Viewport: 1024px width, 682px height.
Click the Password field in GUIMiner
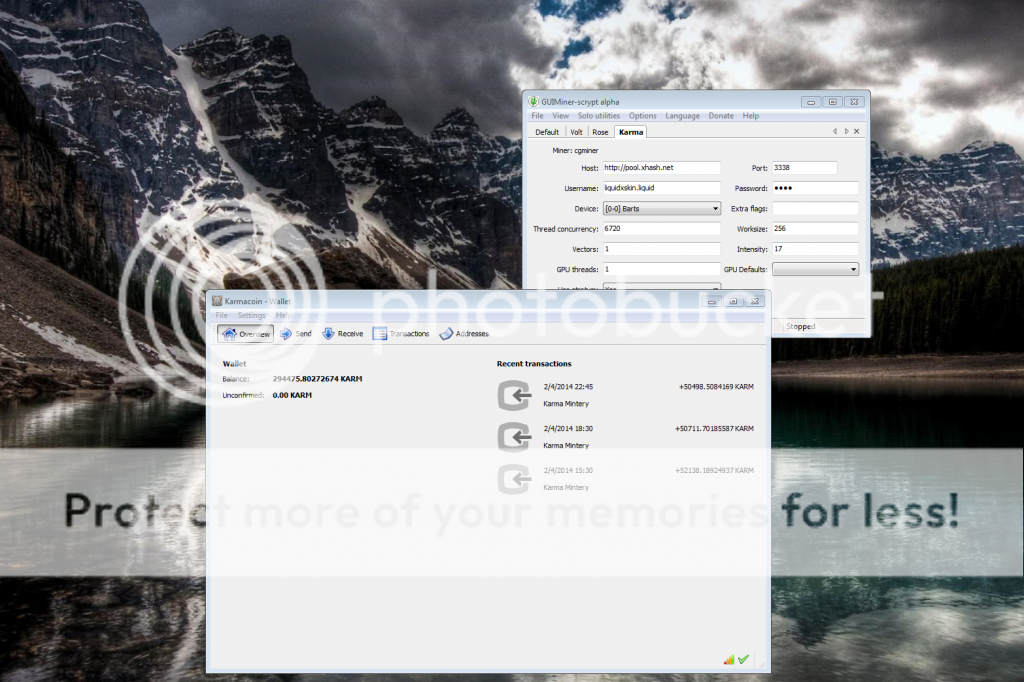pyautogui.click(x=815, y=188)
